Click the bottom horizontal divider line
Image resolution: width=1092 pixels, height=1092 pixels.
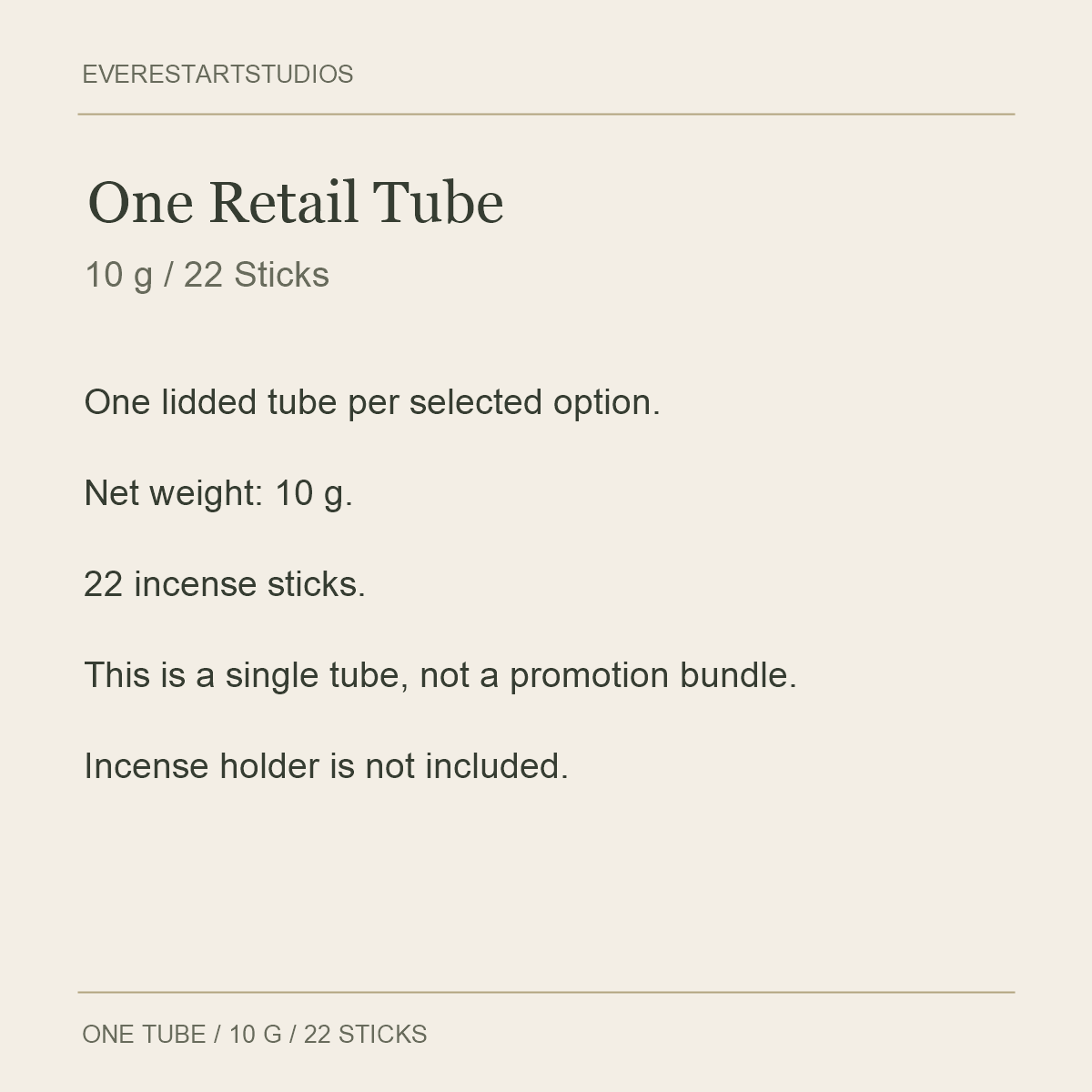pyautogui.click(x=546, y=993)
